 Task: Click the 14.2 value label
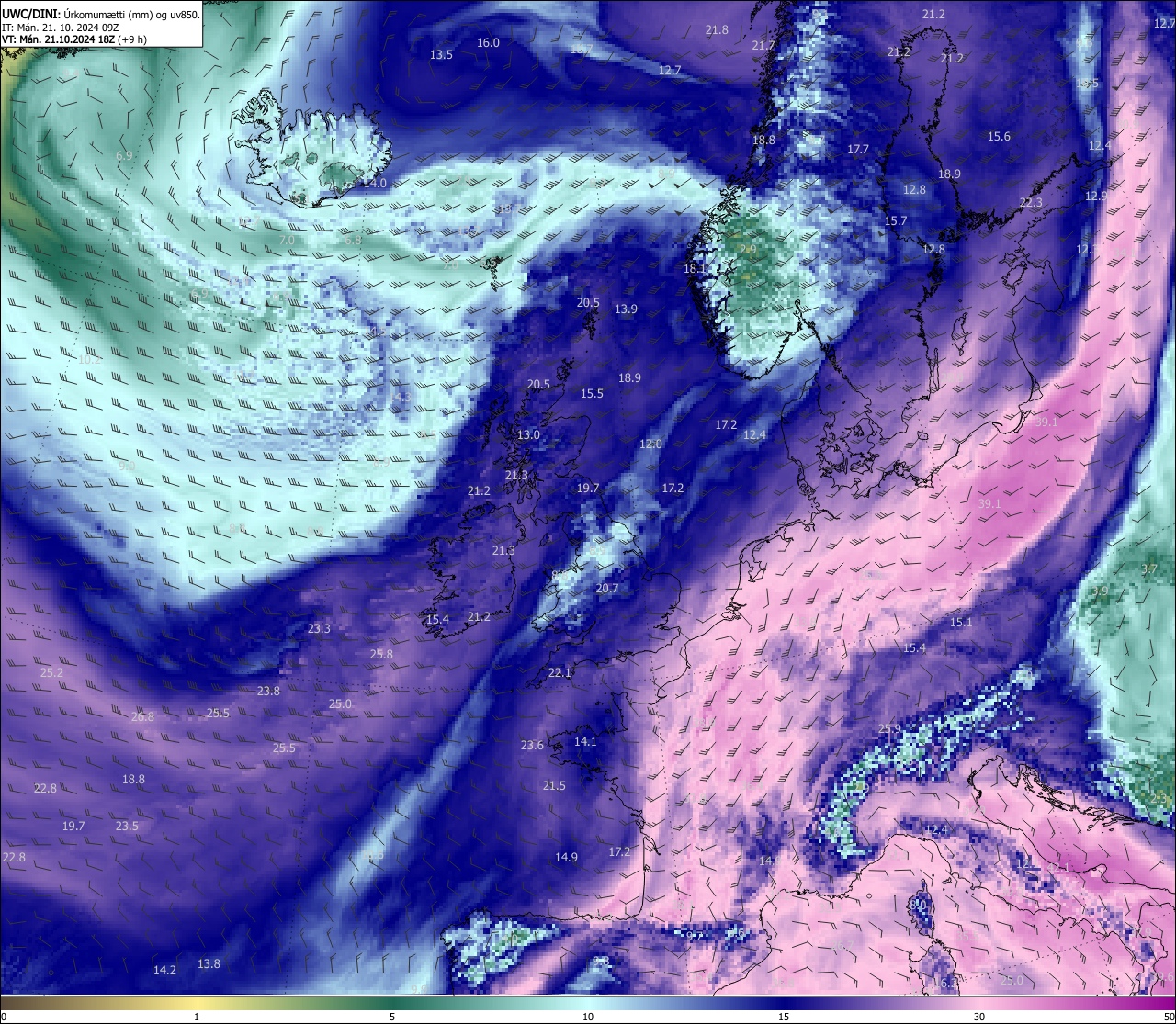point(164,971)
